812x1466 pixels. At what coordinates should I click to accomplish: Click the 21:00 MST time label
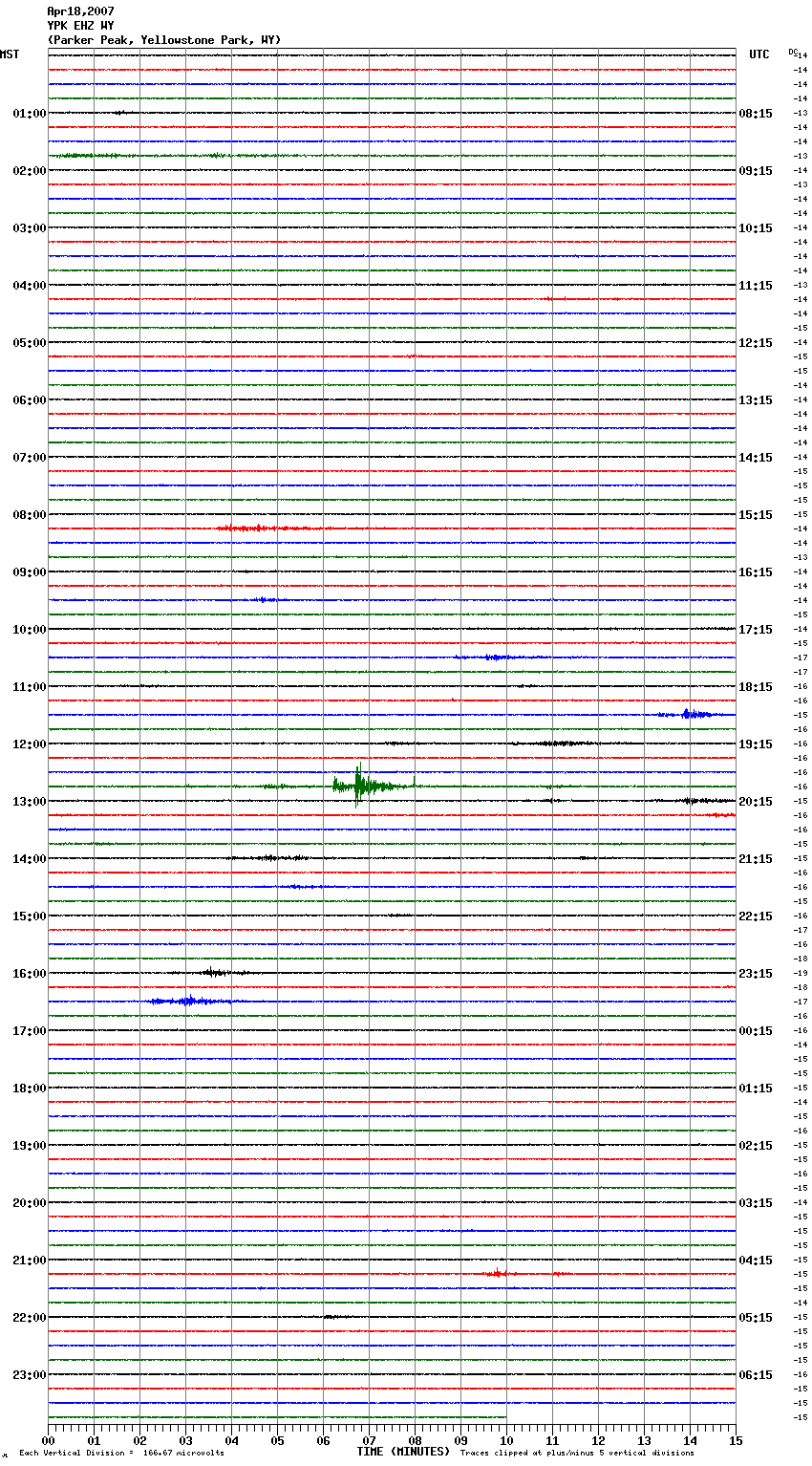(x=29, y=1261)
